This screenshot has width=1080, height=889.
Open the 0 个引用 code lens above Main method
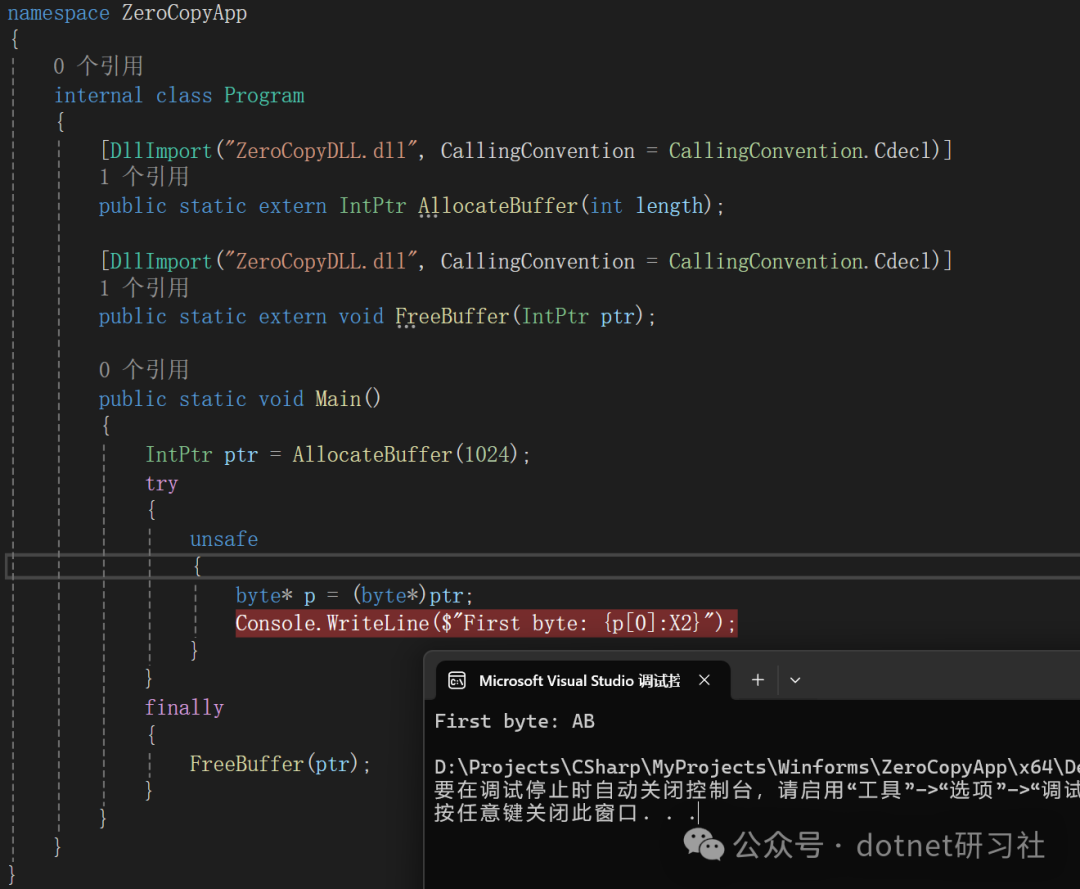143,370
